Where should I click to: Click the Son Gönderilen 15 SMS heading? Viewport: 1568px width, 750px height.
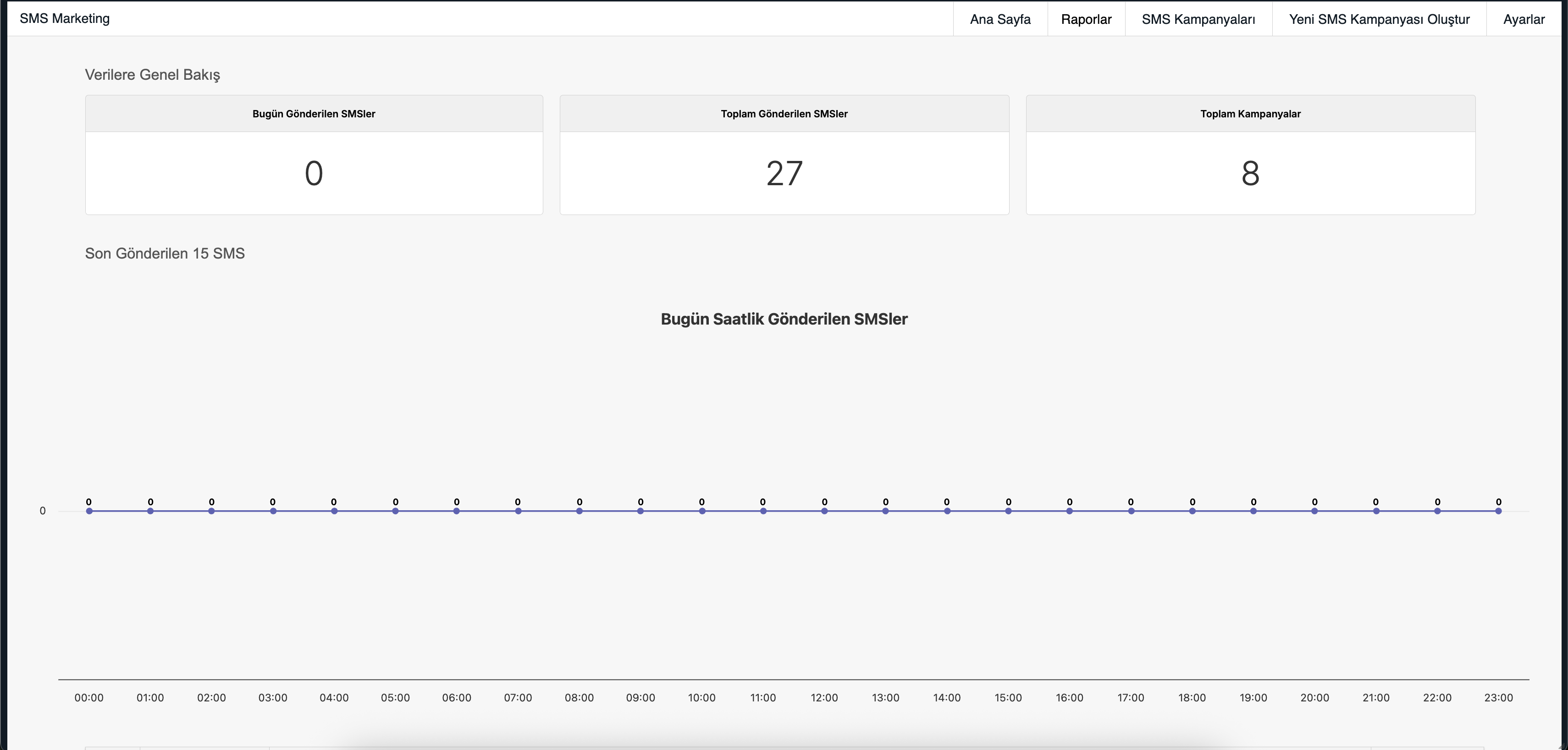[x=165, y=253]
